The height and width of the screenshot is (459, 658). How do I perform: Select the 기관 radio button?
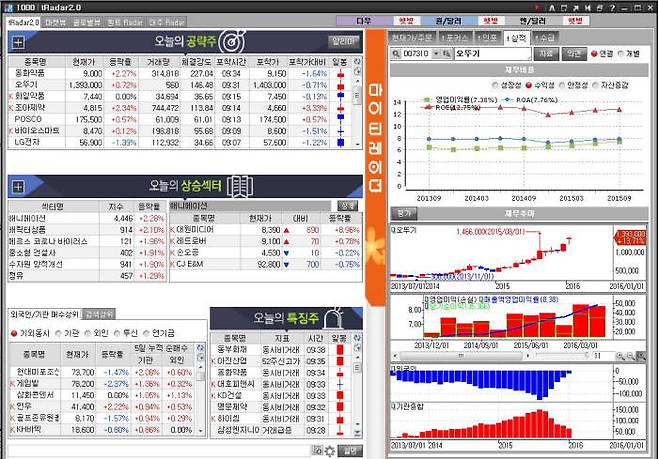pyautogui.click(x=58, y=334)
